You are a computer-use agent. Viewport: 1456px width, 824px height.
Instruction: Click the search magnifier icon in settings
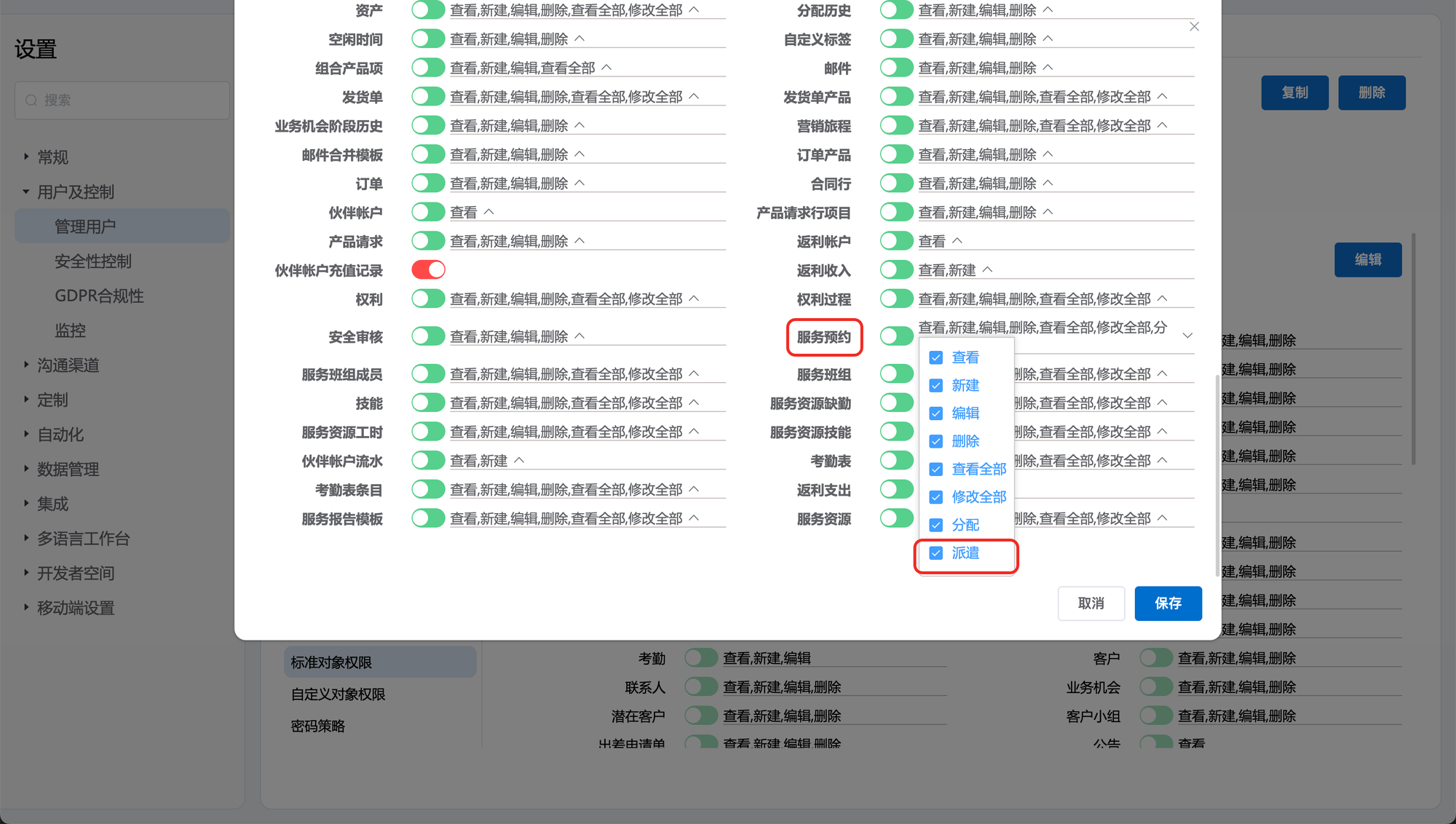coord(31,100)
